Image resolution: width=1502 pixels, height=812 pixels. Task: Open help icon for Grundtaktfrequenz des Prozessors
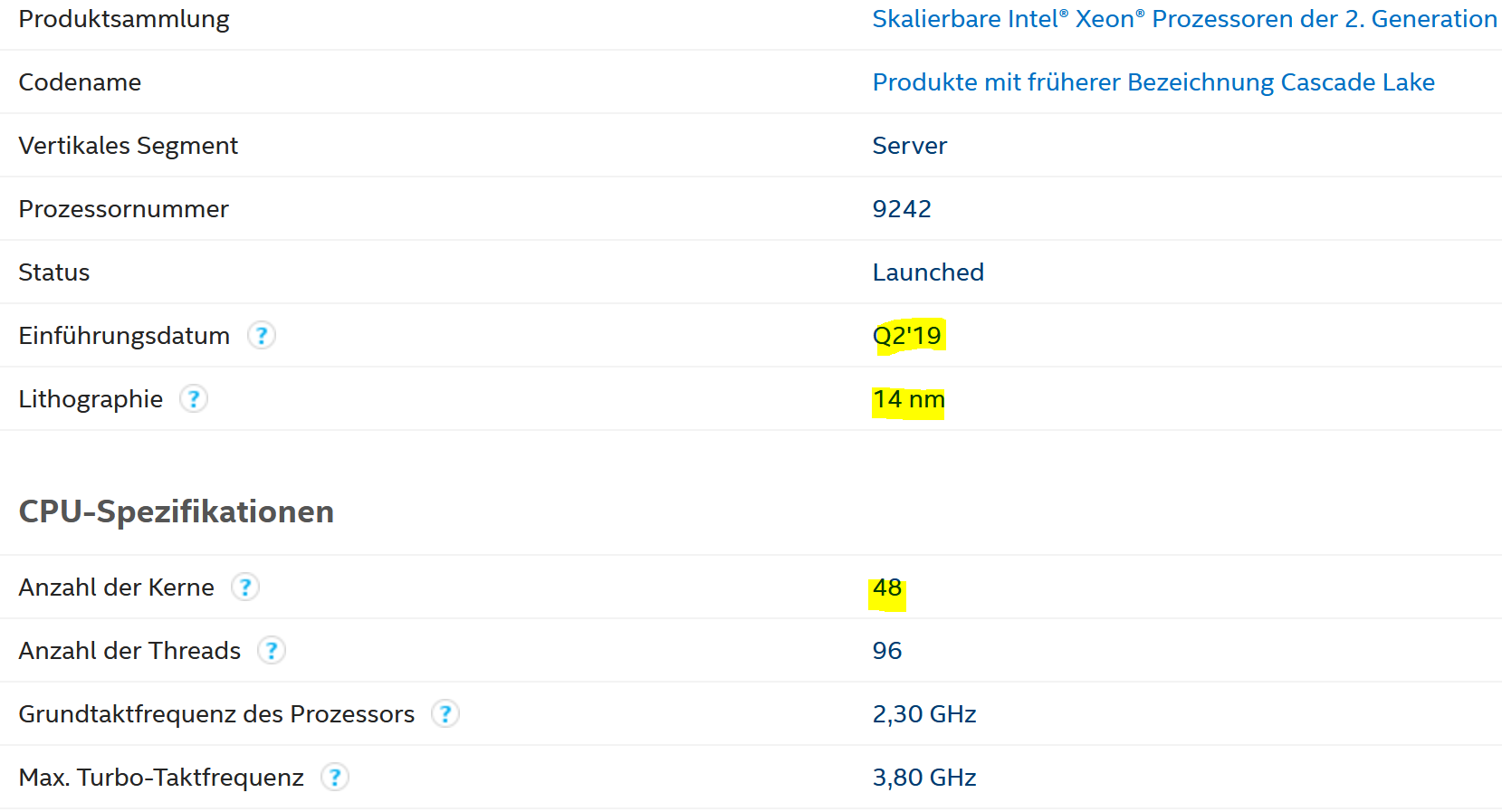click(x=445, y=713)
